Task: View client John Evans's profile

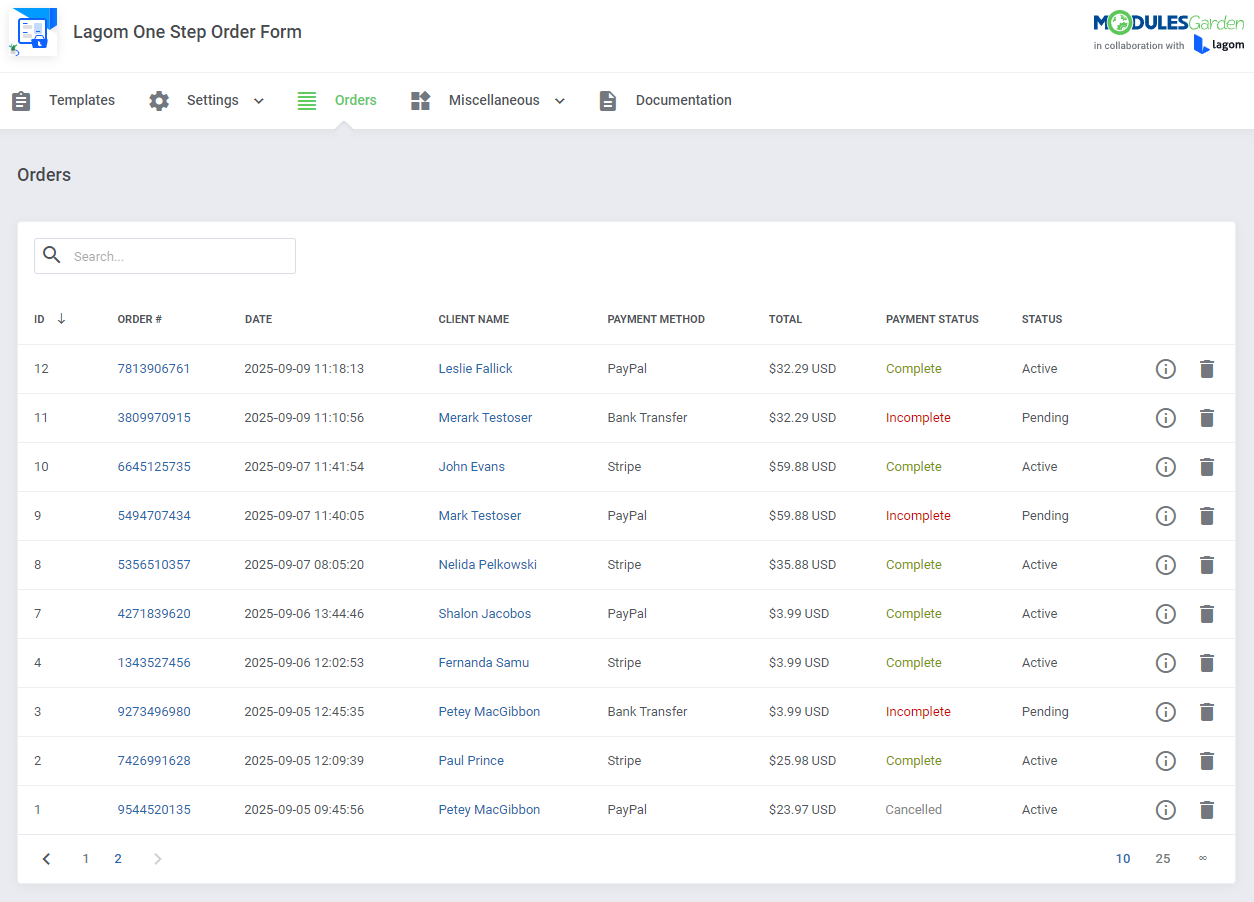Action: pyautogui.click(x=471, y=466)
